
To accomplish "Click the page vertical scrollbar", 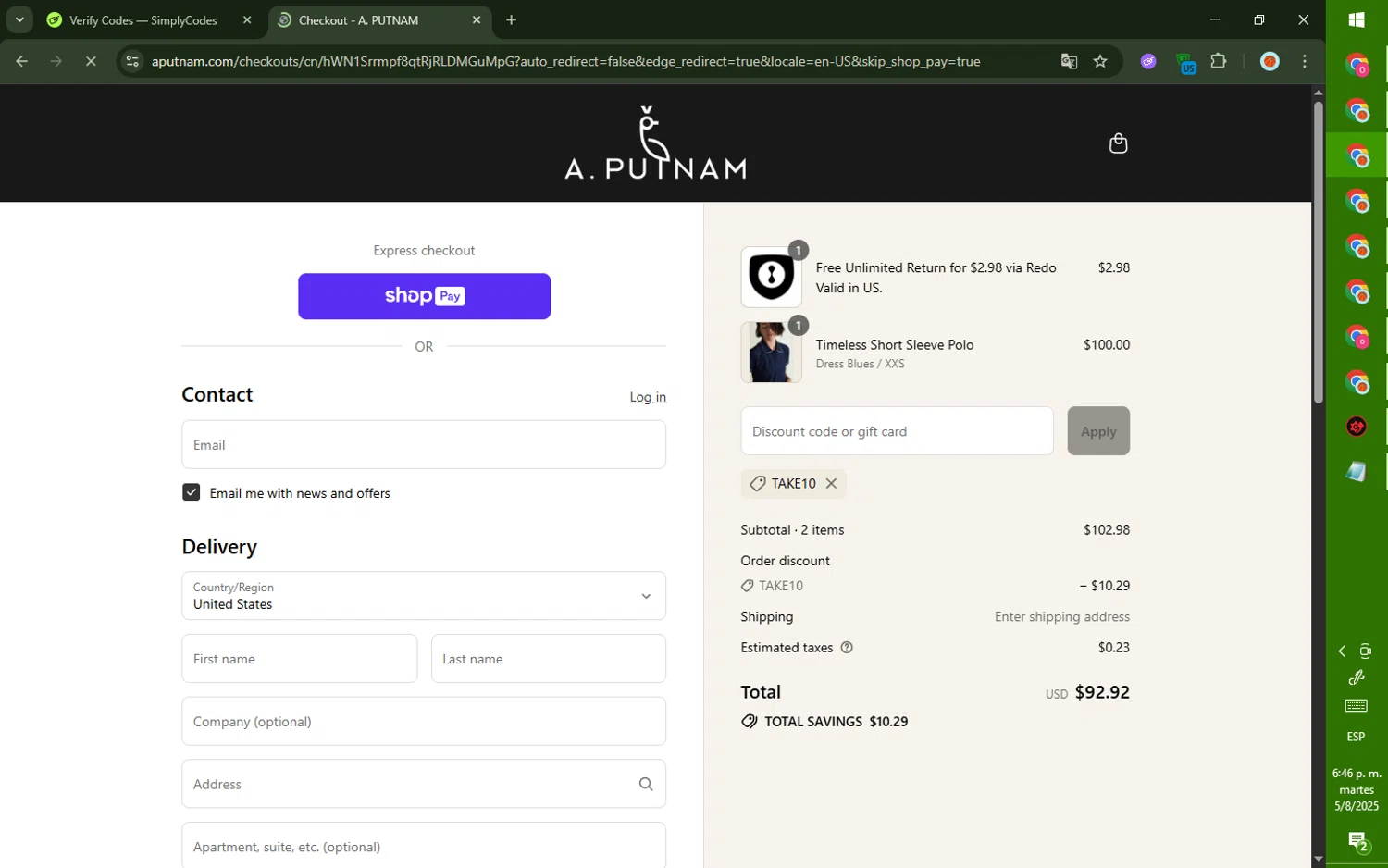I will pos(1318,252).
